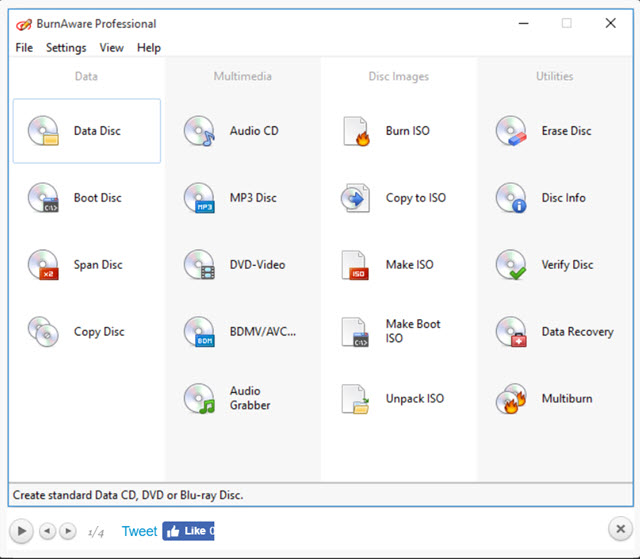
Task: Open the BDMV/AVC... disc icon
Action: pyautogui.click(x=199, y=331)
